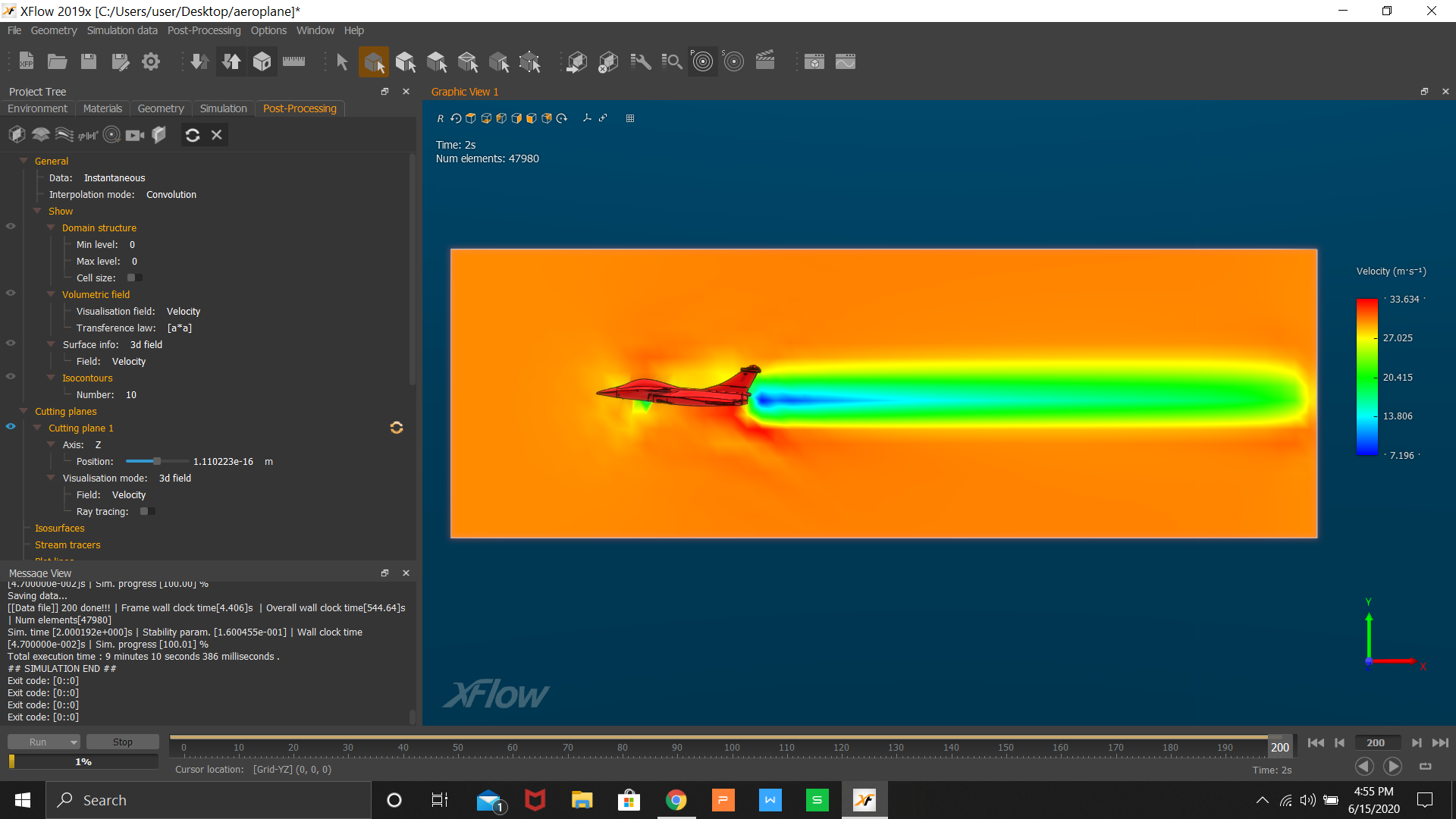Click the ruler measurement tool icon

[293, 61]
